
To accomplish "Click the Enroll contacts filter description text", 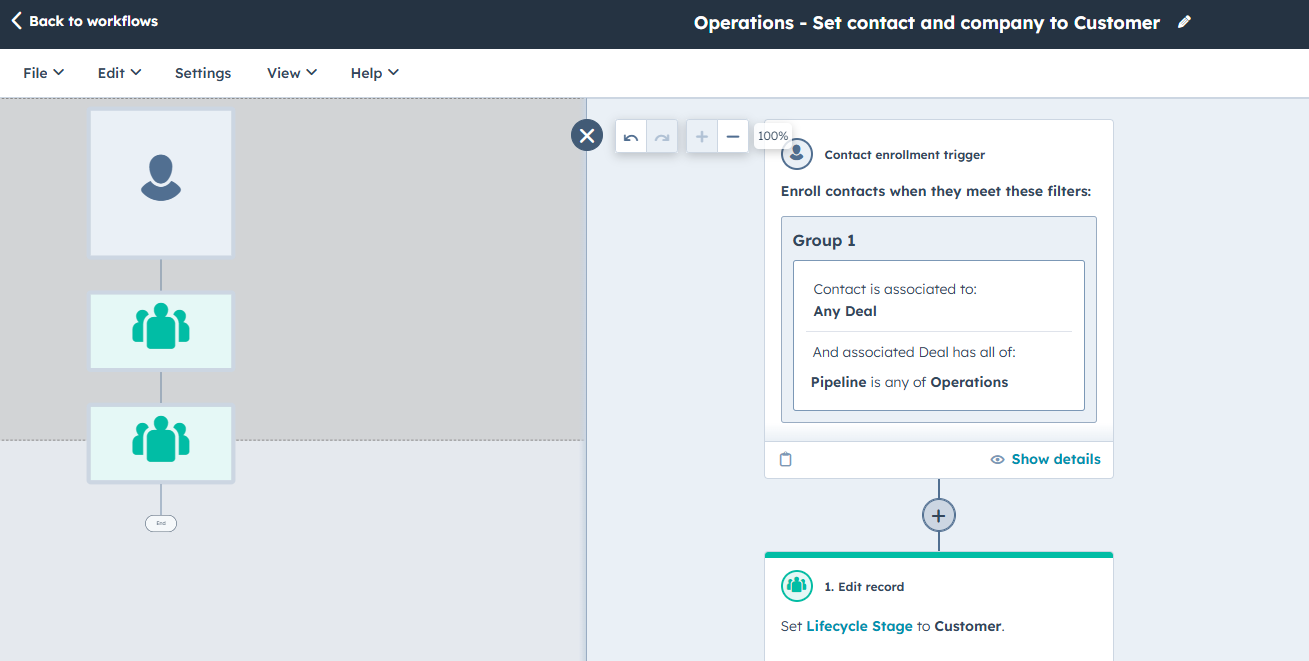I will tap(936, 191).
